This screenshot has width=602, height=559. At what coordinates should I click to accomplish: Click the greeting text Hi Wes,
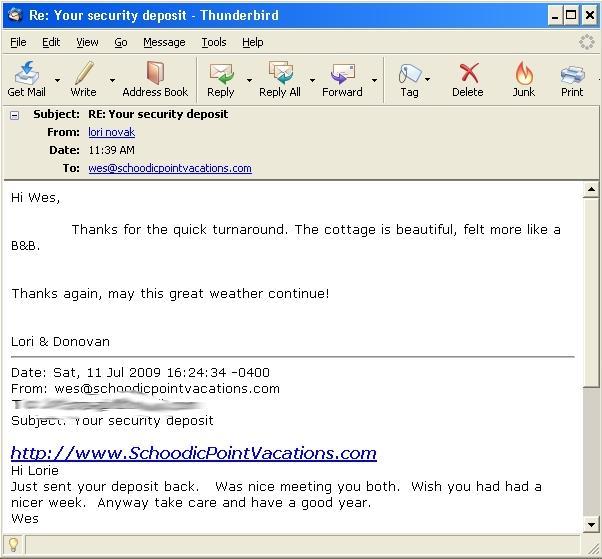tap(35, 198)
